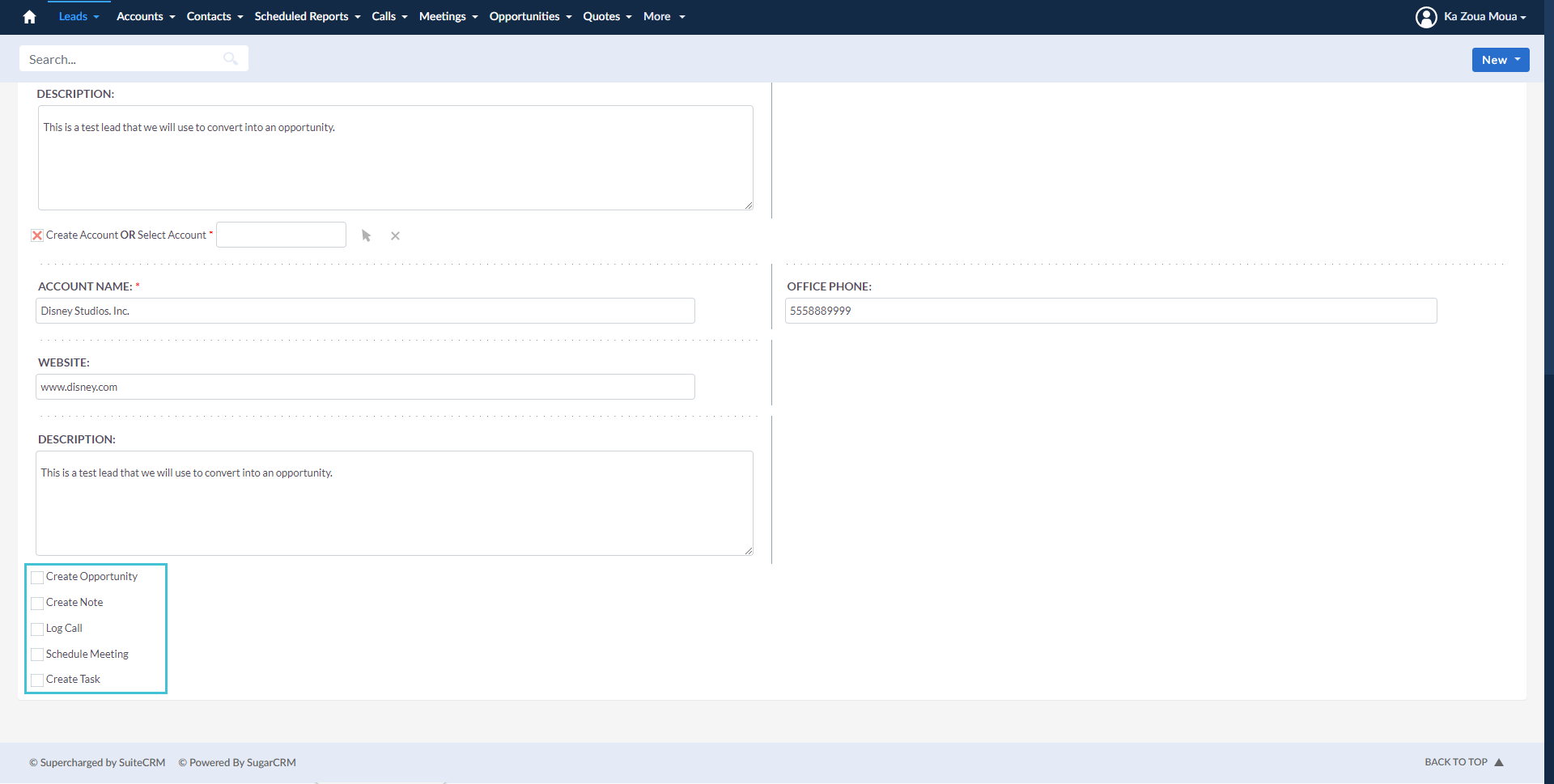Image resolution: width=1554 pixels, height=784 pixels.
Task: Expand the Opportunities dropdown arrow
Action: pyautogui.click(x=569, y=17)
